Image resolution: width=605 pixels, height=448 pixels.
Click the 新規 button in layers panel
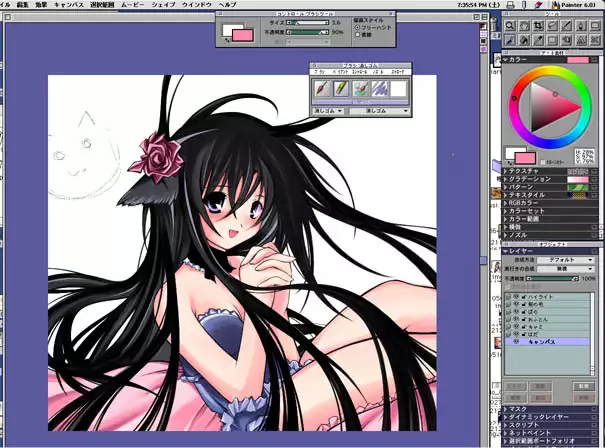pyautogui.click(x=586, y=386)
